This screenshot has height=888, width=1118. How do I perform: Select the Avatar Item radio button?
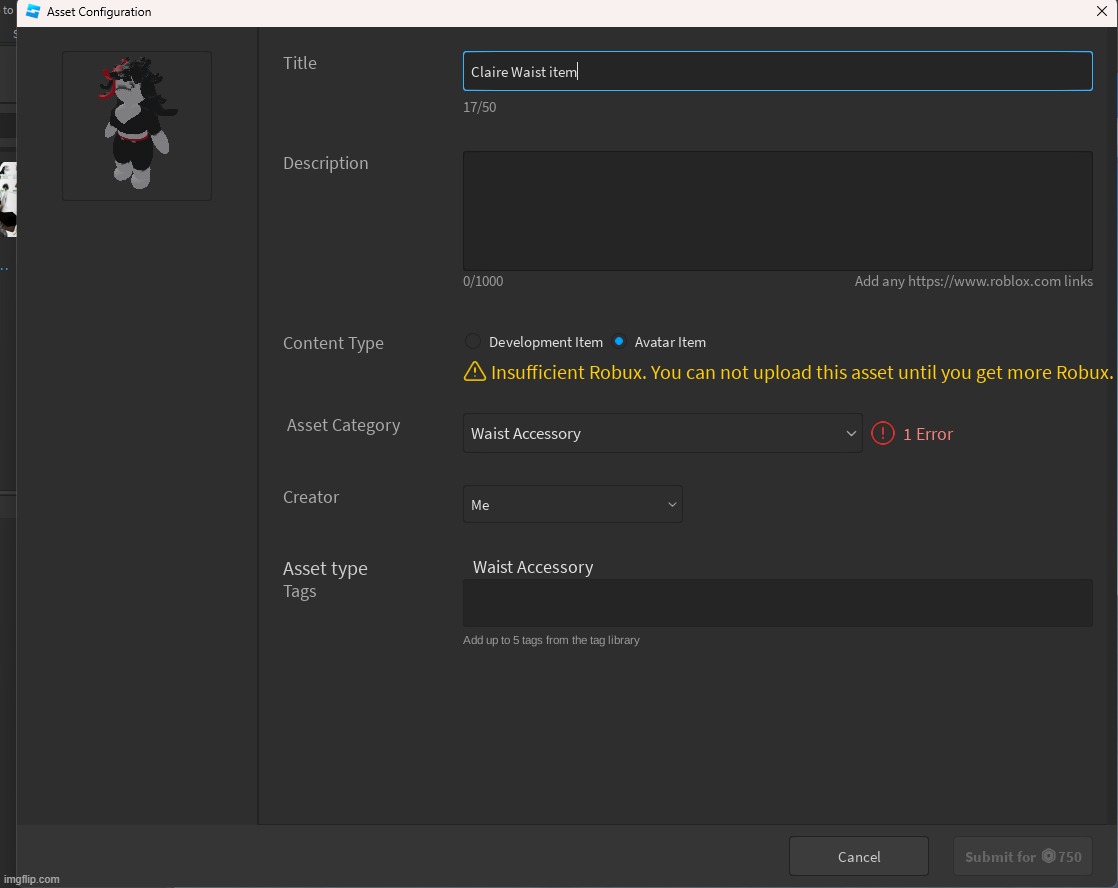point(619,342)
